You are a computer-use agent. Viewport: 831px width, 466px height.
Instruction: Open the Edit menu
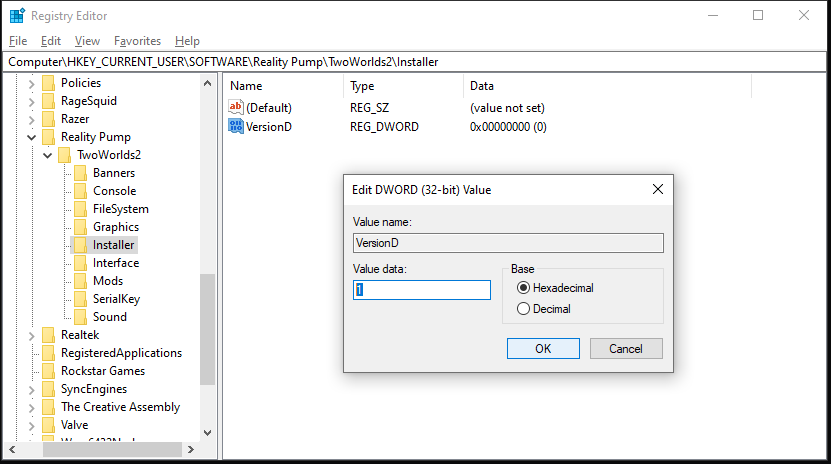tap(51, 41)
